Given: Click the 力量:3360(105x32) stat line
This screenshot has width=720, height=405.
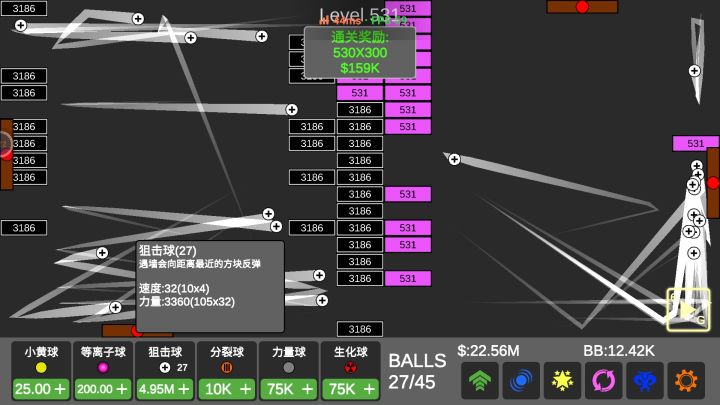Looking at the screenshot, I should (187, 302).
